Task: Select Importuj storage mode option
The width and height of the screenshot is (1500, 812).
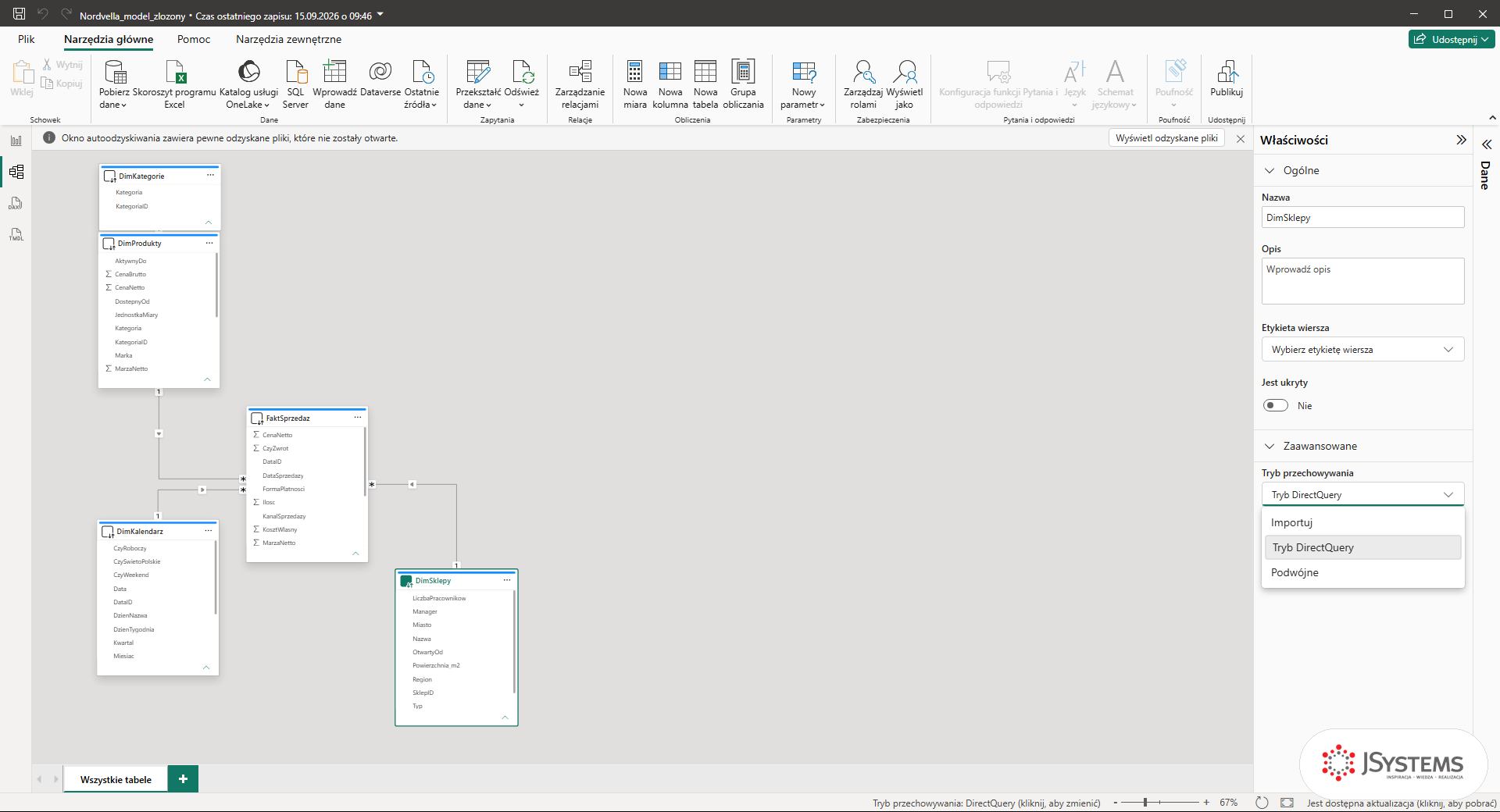Action: pyautogui.click(x=1362, y=522)
